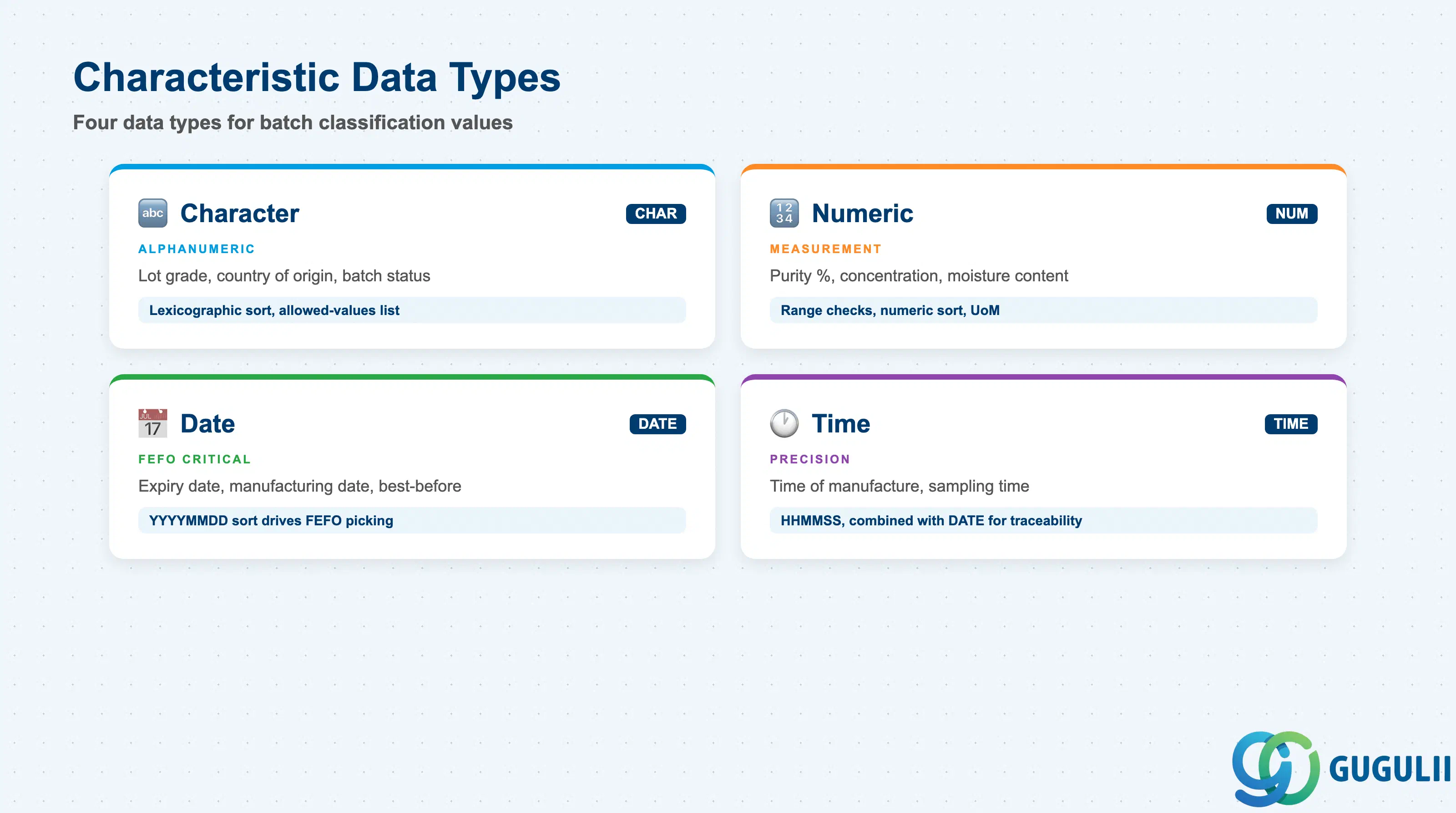Select the DATE badge
The width and height of the screenshot is (1456, 813).
coord(657,424)
